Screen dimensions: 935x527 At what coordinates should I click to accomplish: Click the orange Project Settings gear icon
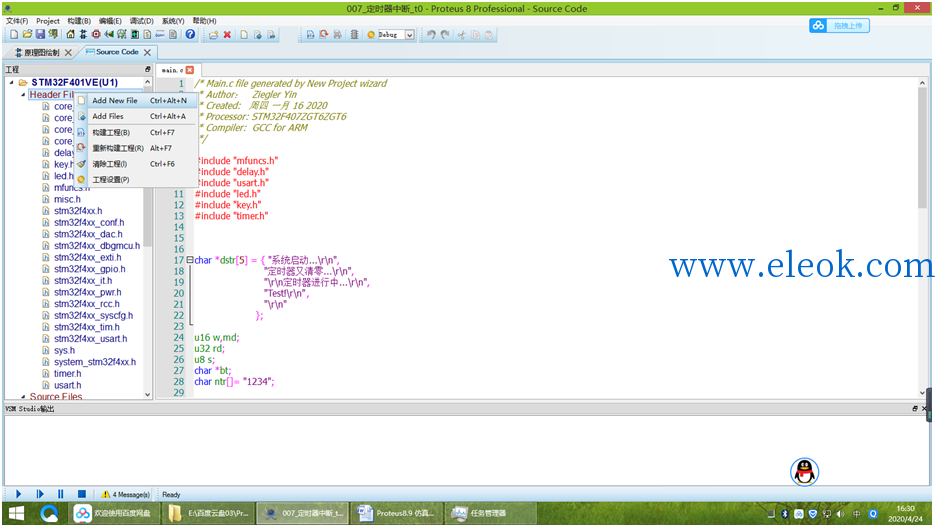coord(371,35)
